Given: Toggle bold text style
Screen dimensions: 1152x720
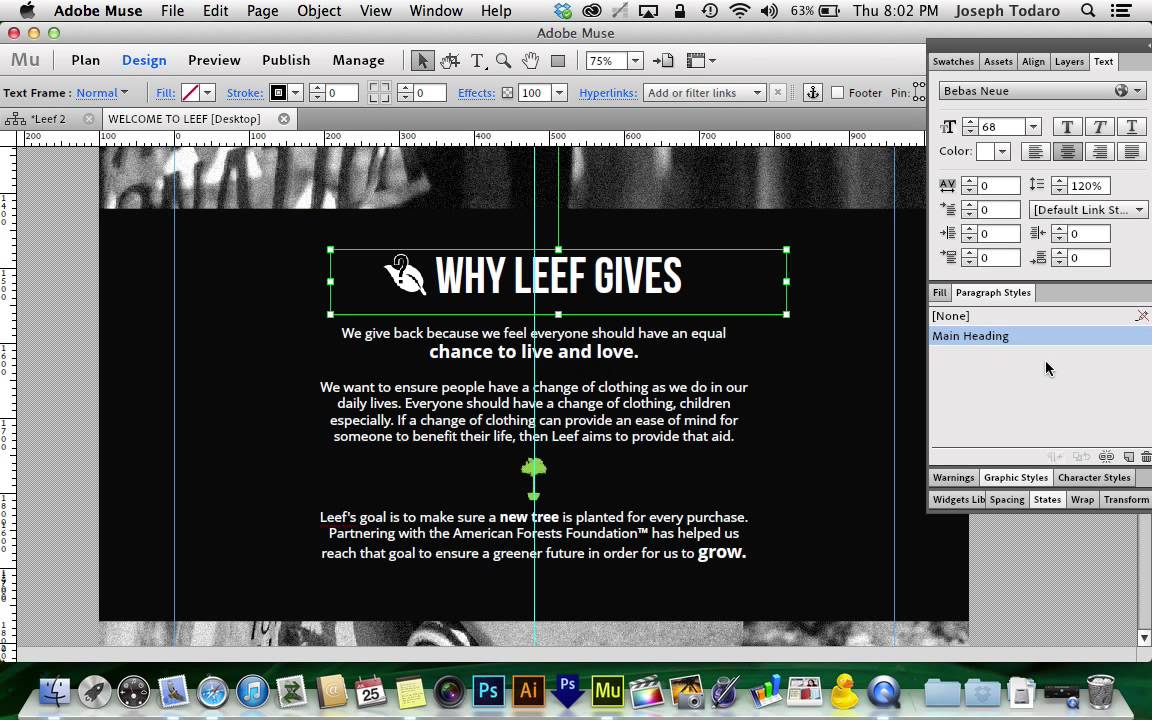Looking at the screenshot, I should pyautogui.click(x=1067, y=126).
